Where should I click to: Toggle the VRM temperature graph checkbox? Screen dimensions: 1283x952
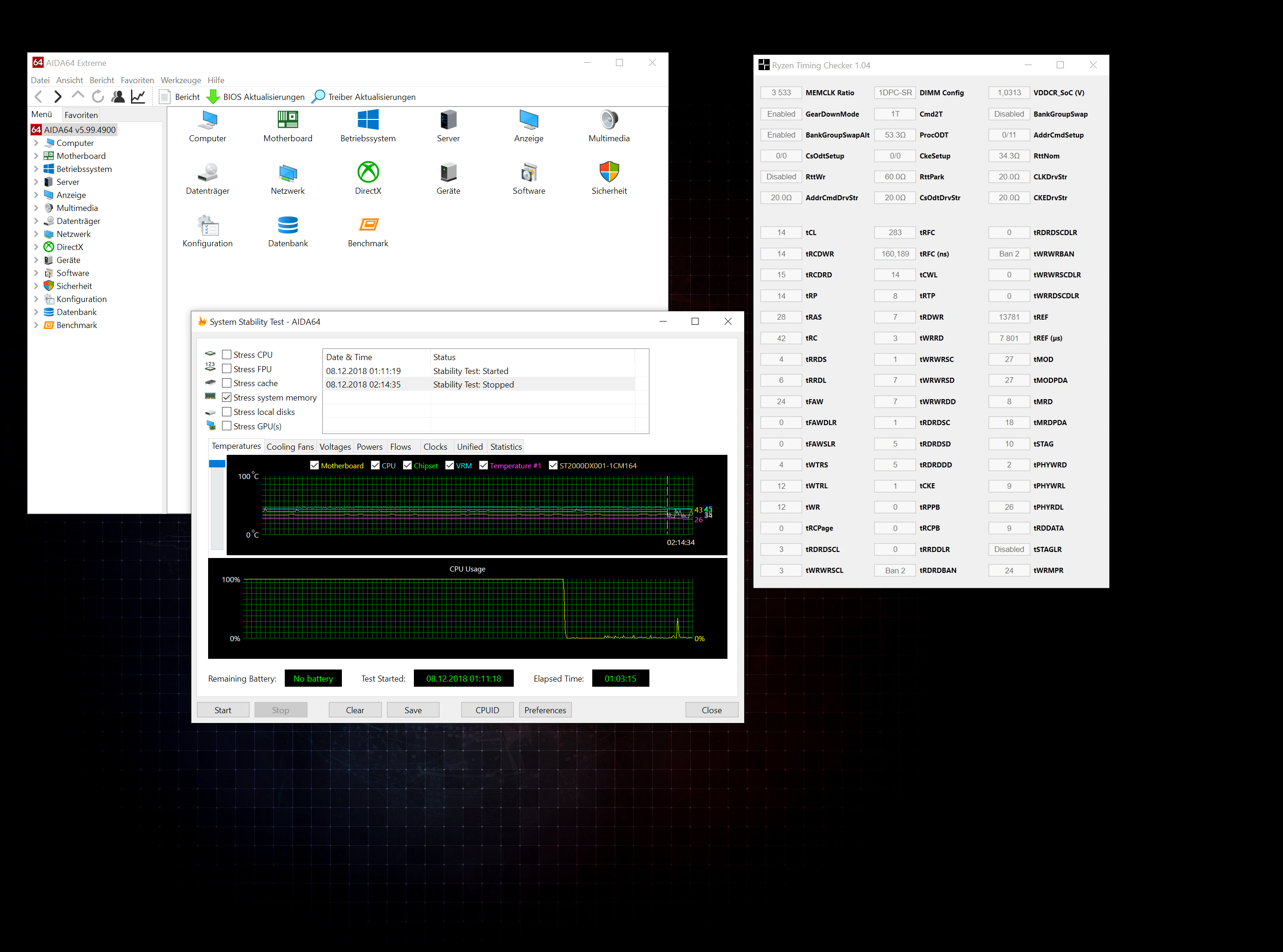click(449, 465)
